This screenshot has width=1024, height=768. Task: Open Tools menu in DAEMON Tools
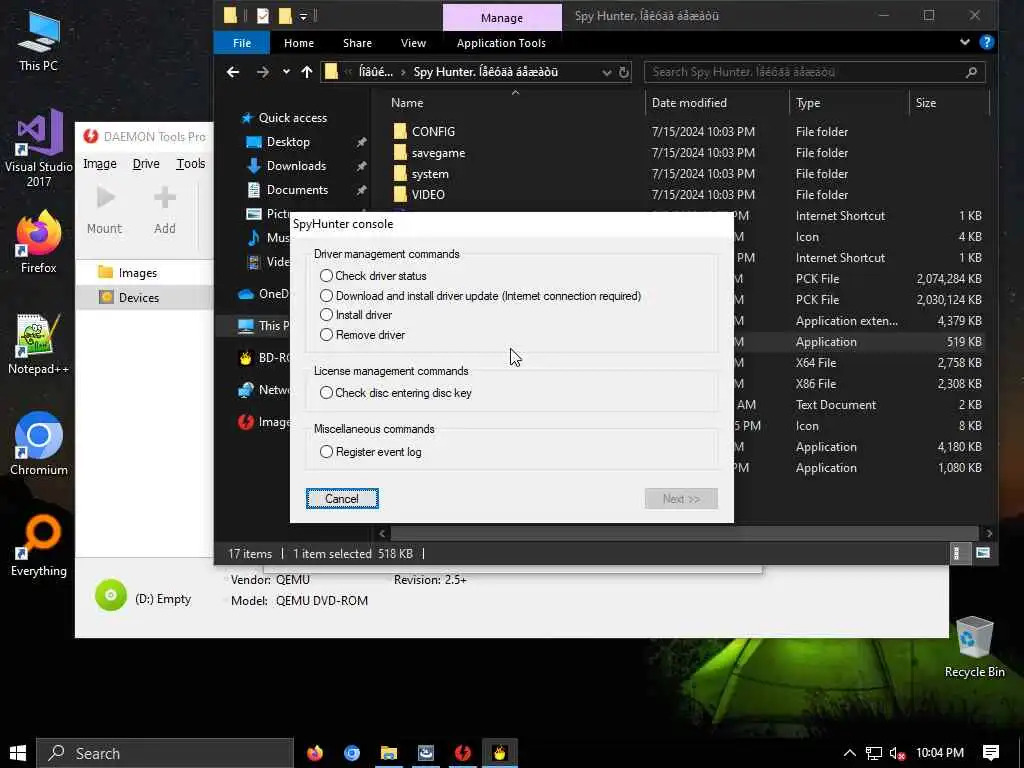click(191, 164)
